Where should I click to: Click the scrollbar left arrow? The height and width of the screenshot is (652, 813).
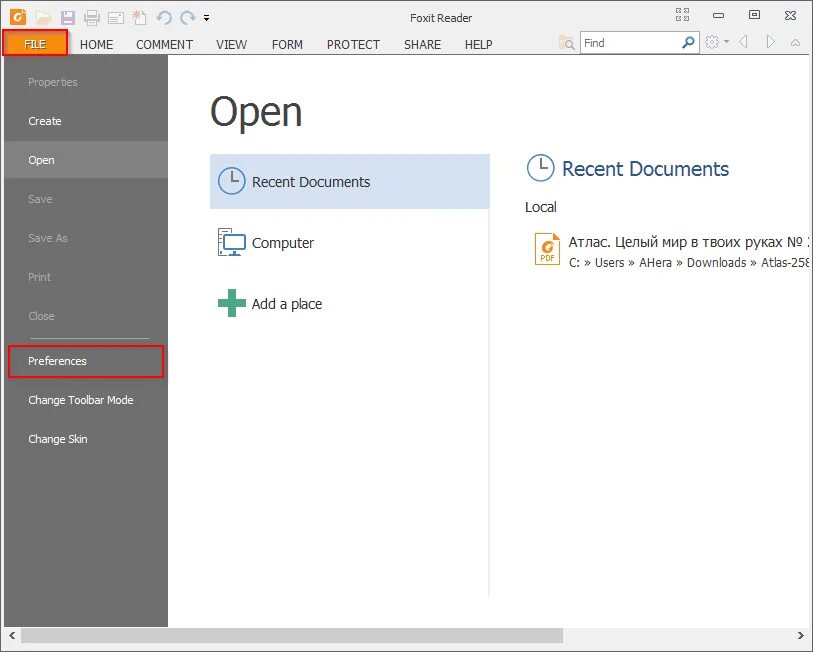(11, 635)
